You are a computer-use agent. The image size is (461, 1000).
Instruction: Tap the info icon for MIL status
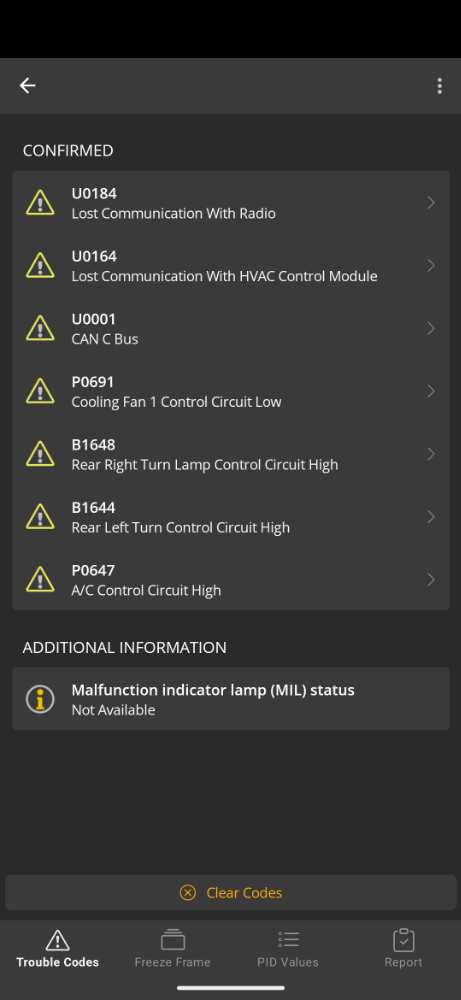pos(40,699)
